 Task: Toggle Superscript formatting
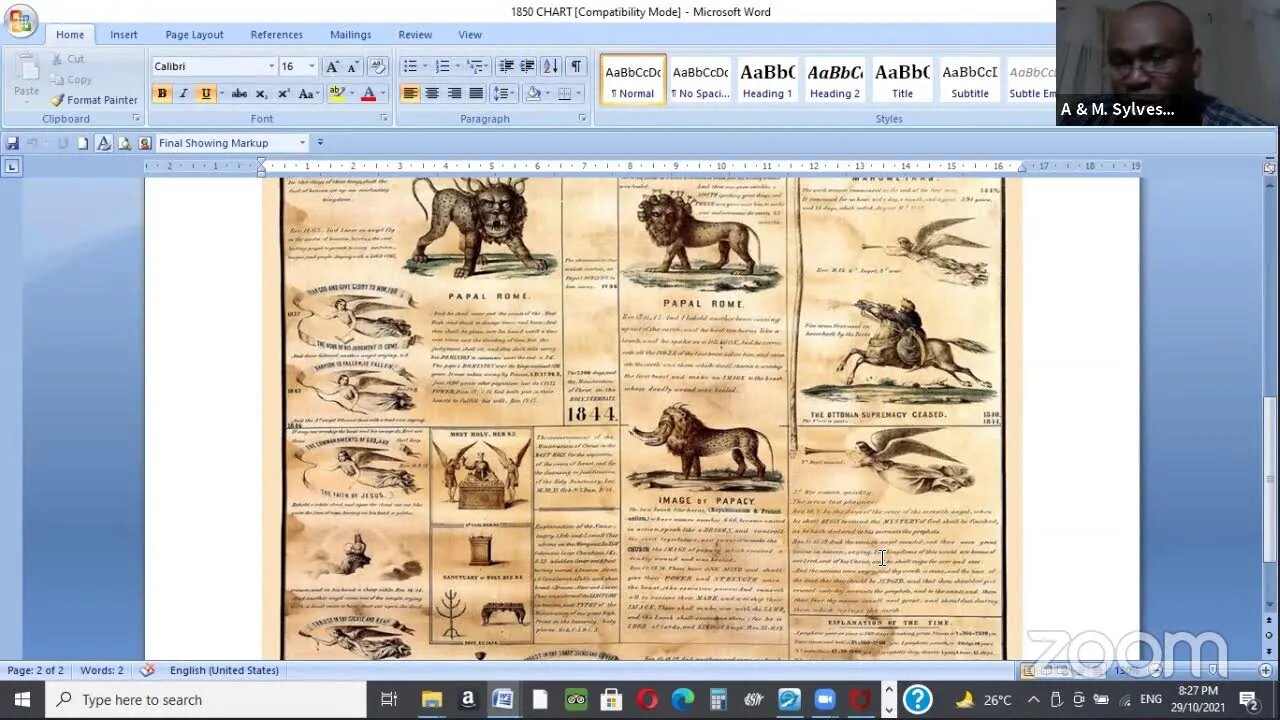[283, 93]
